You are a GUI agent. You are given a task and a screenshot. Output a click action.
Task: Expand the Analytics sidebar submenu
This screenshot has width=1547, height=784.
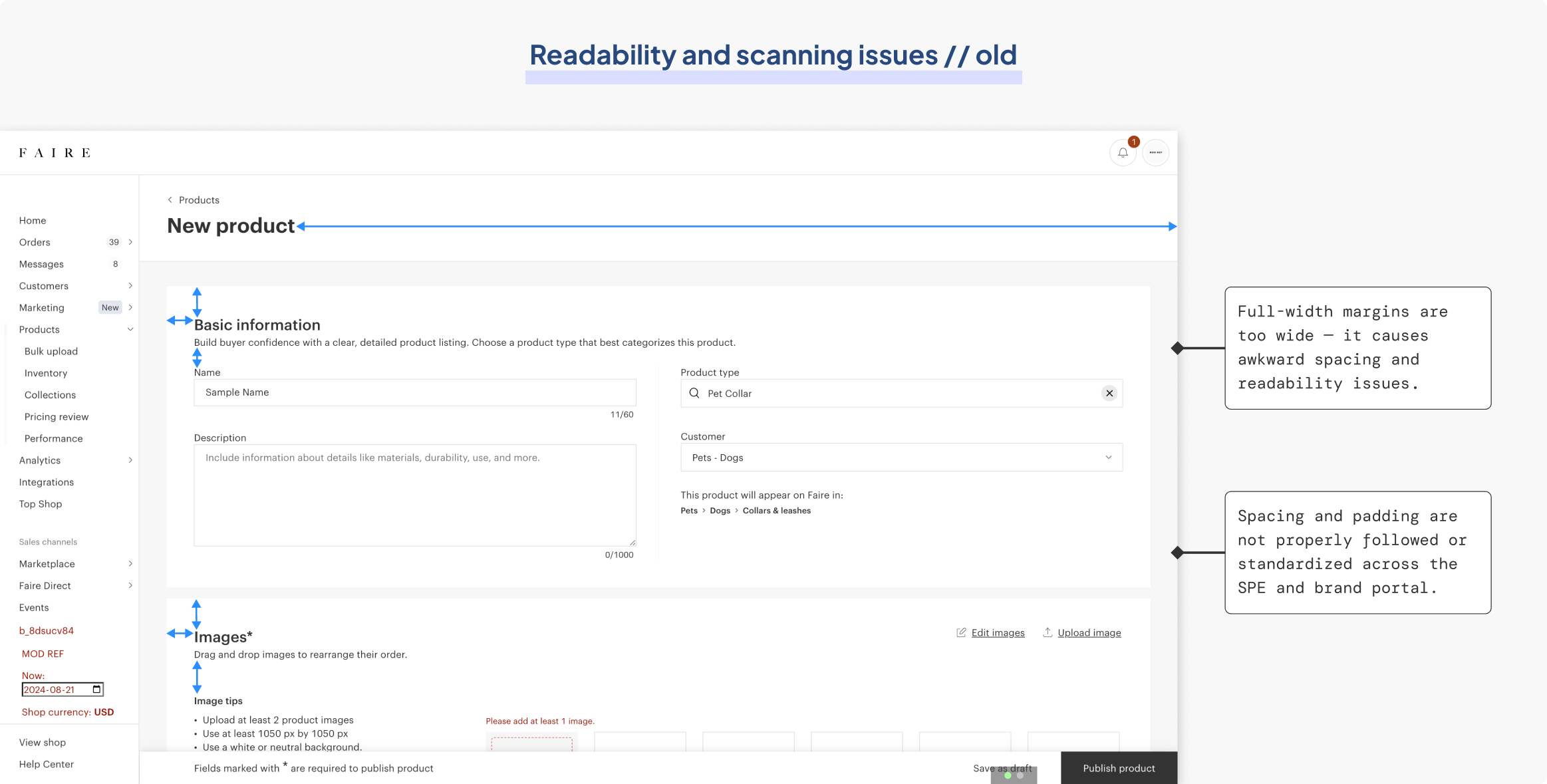coord(130,460)
